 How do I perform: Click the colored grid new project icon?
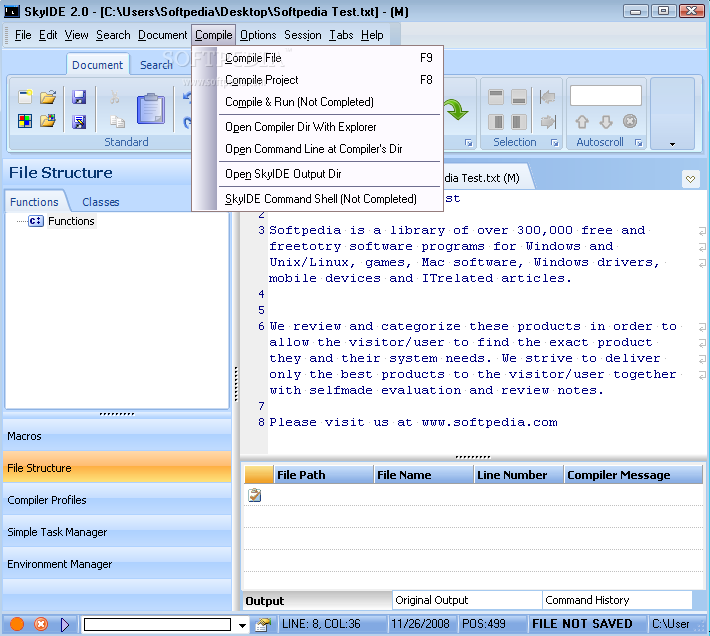(25, 121)
